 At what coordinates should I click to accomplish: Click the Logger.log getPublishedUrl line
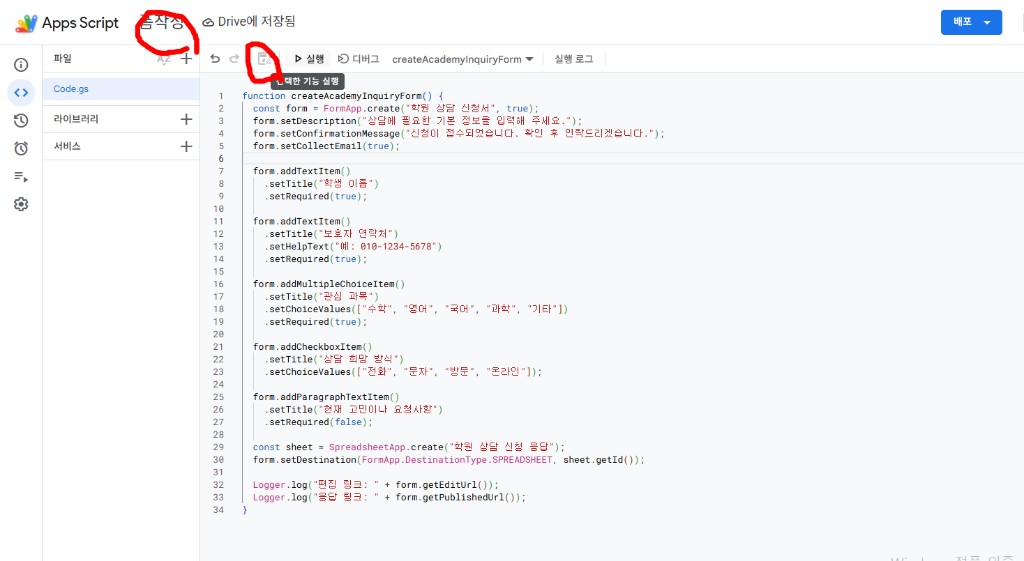coord(389,498)
